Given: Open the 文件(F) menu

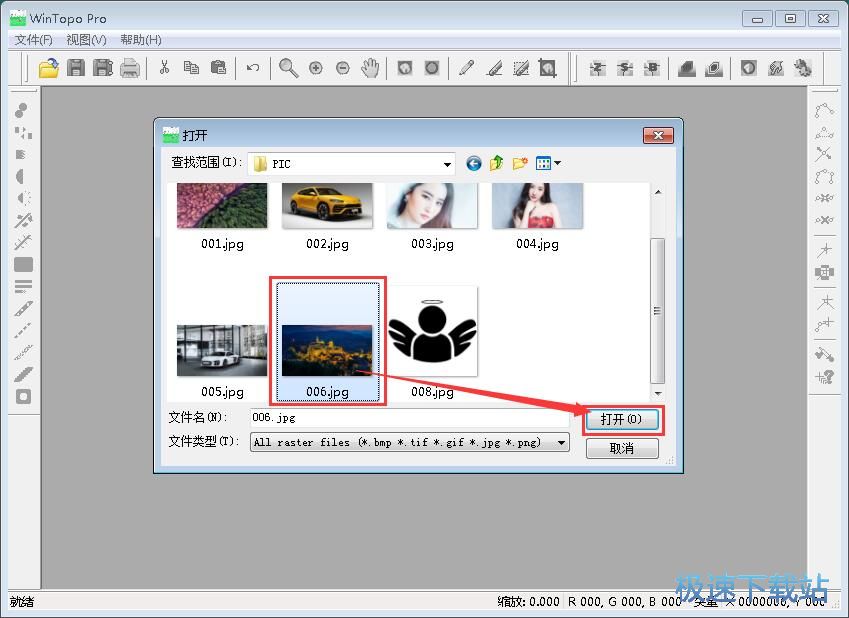Looking at the screenshot, I should pyautogui.click(x=34, y=40).
